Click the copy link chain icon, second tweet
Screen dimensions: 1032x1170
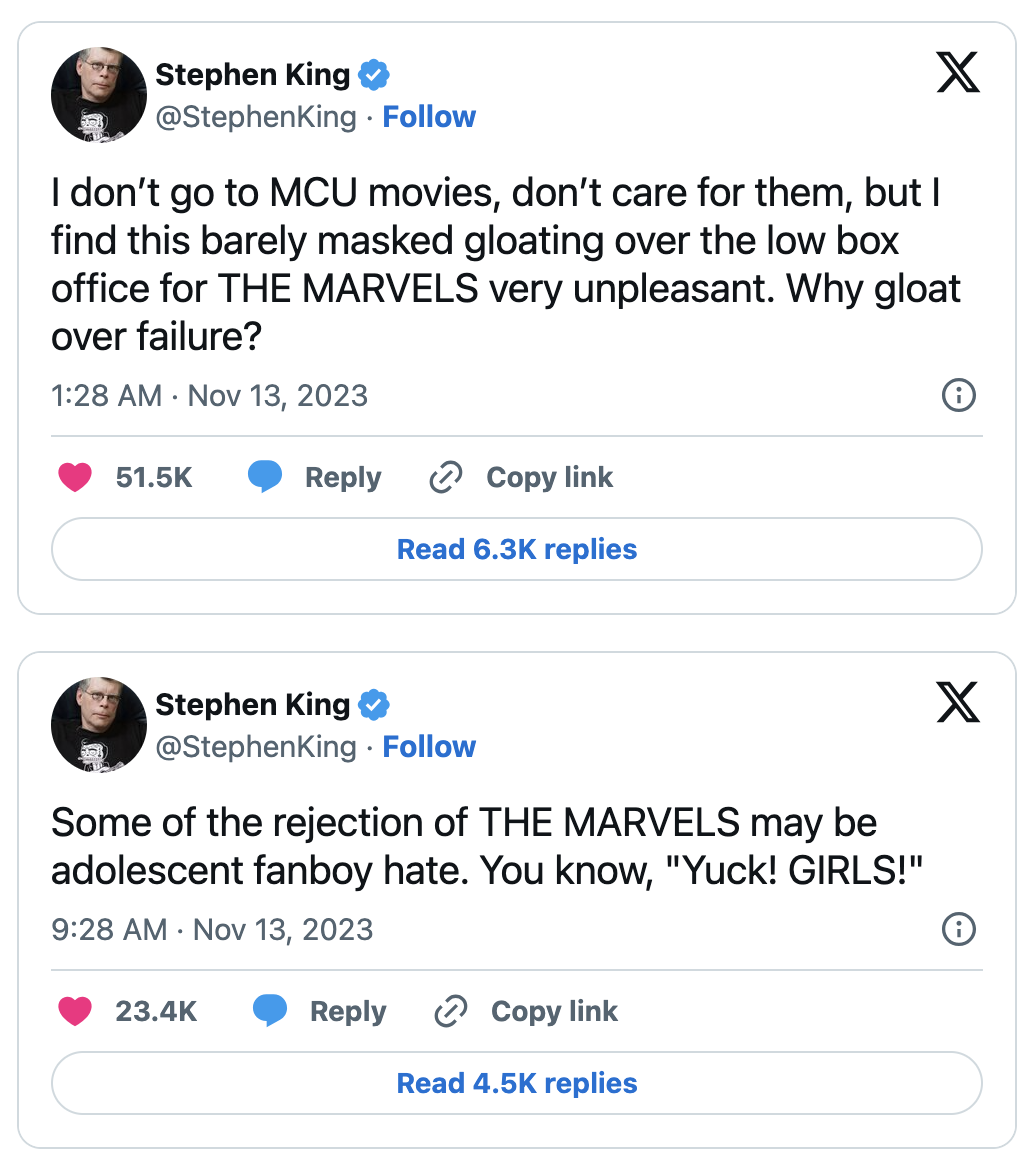450,1013
